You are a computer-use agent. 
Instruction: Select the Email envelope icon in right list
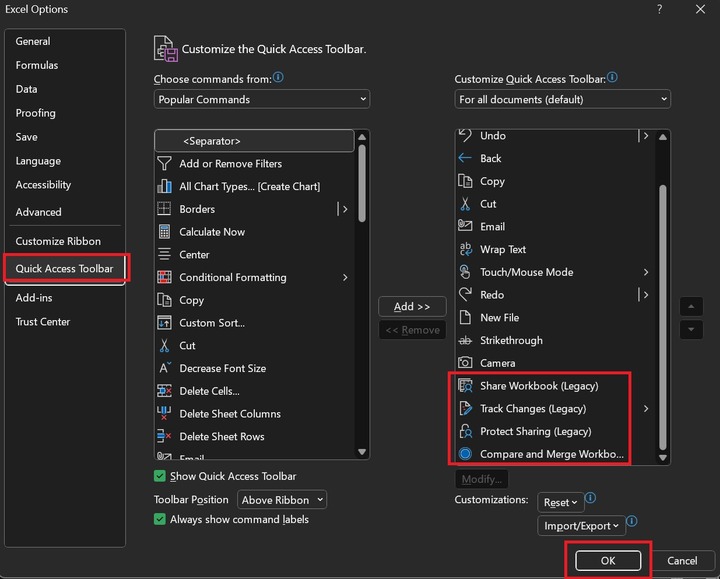464,227
